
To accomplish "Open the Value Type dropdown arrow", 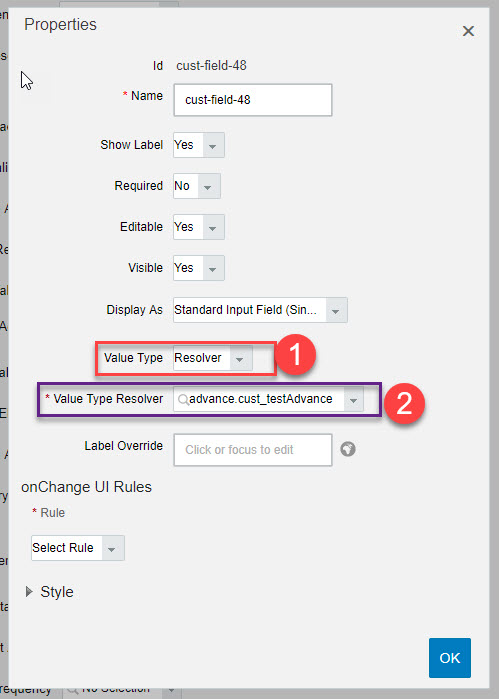I will click(240, 358).
